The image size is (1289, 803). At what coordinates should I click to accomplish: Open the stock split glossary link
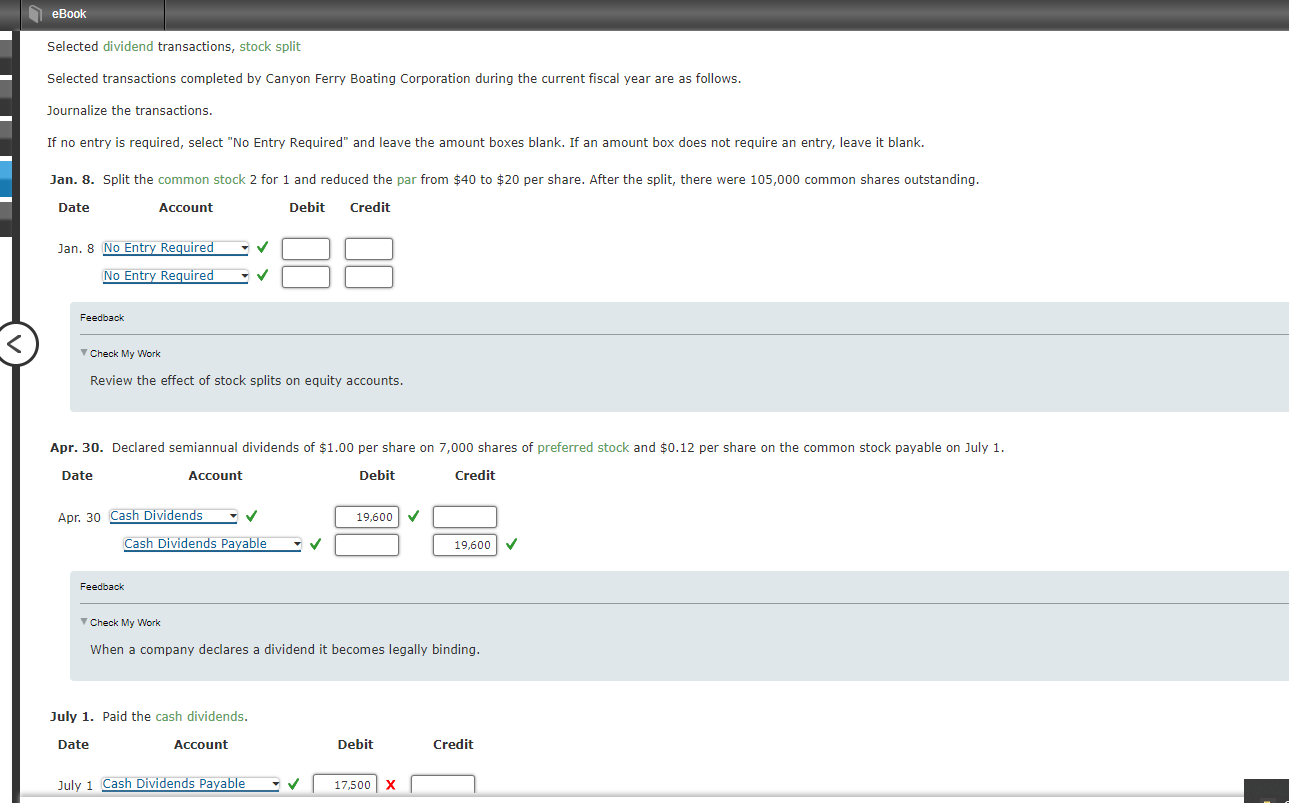[x=270, y=46]
